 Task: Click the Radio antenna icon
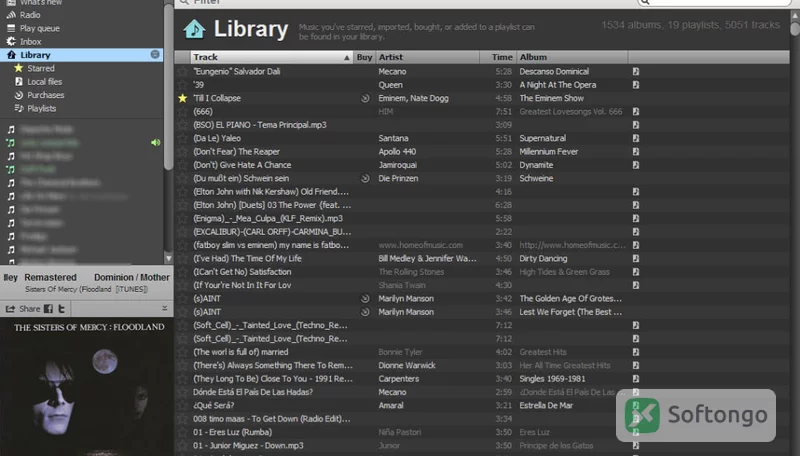[11, 15]
